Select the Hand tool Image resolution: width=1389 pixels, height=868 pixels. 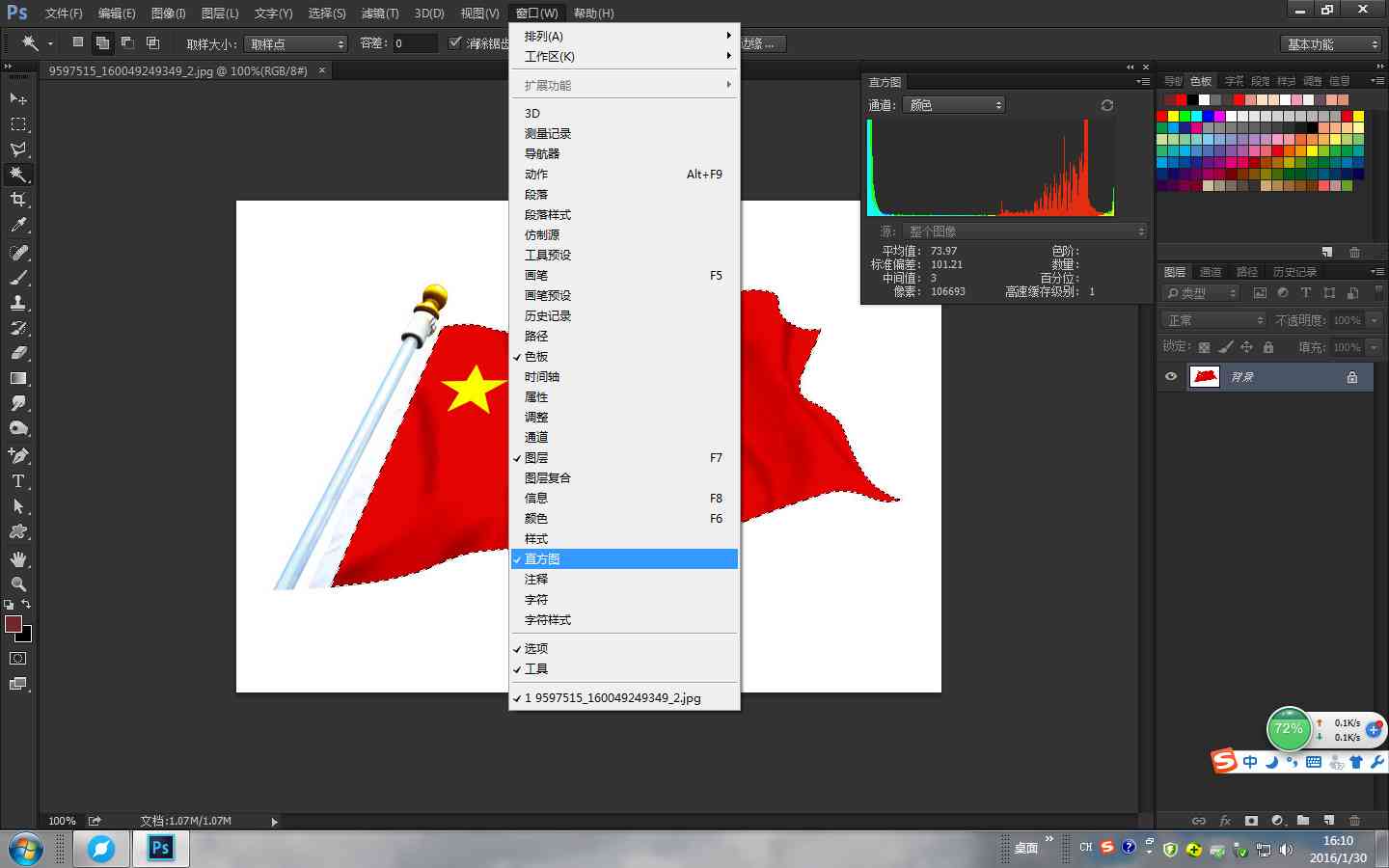coord(18,559)
